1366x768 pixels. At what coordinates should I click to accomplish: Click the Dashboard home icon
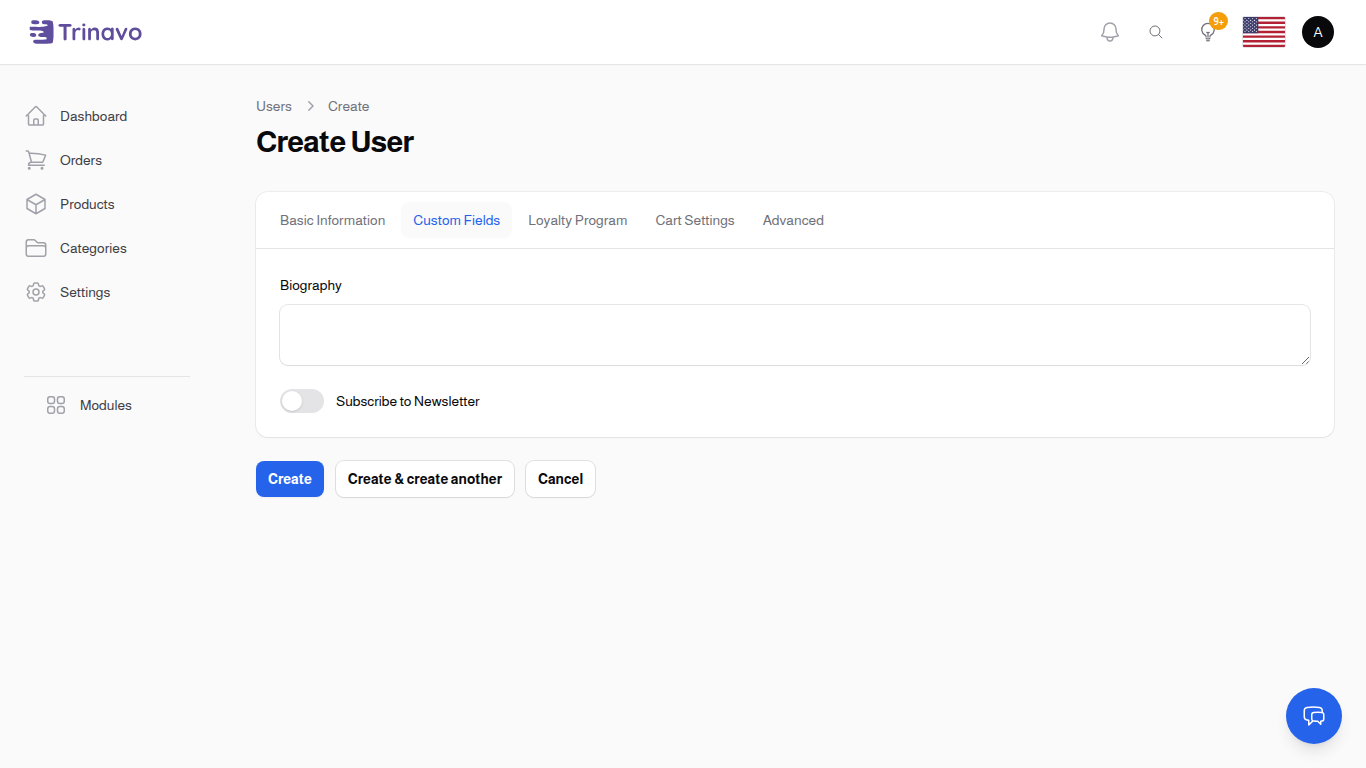36,116
